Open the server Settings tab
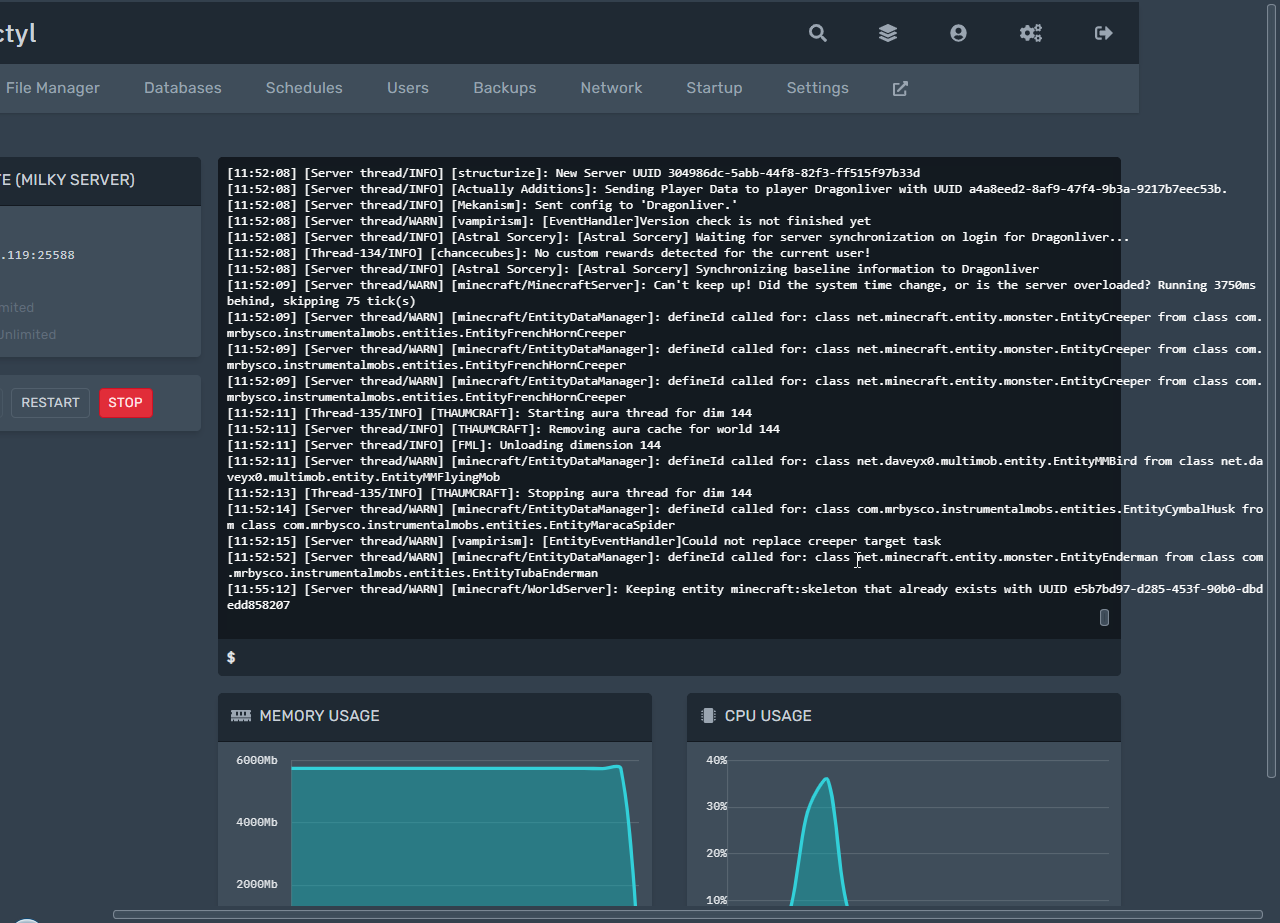The image size is (1280, 923). pos(817,88)
